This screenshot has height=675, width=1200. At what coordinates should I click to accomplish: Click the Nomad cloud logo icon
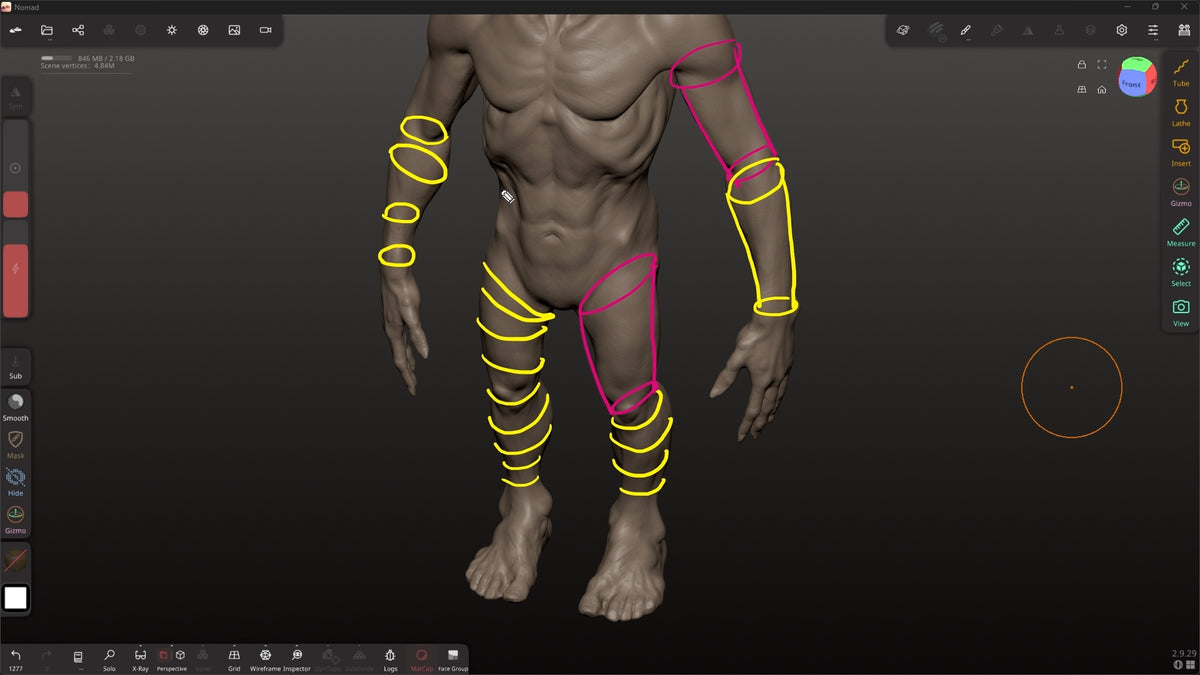15,30
